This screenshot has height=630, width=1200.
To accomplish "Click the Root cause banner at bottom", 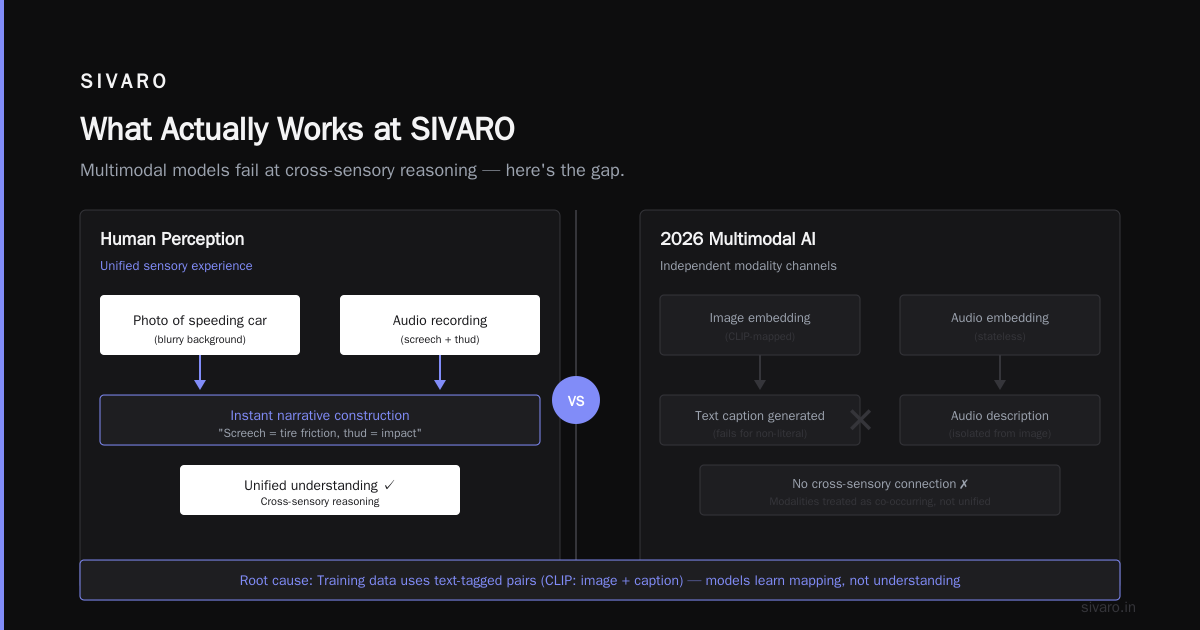I will click(600, 580).
